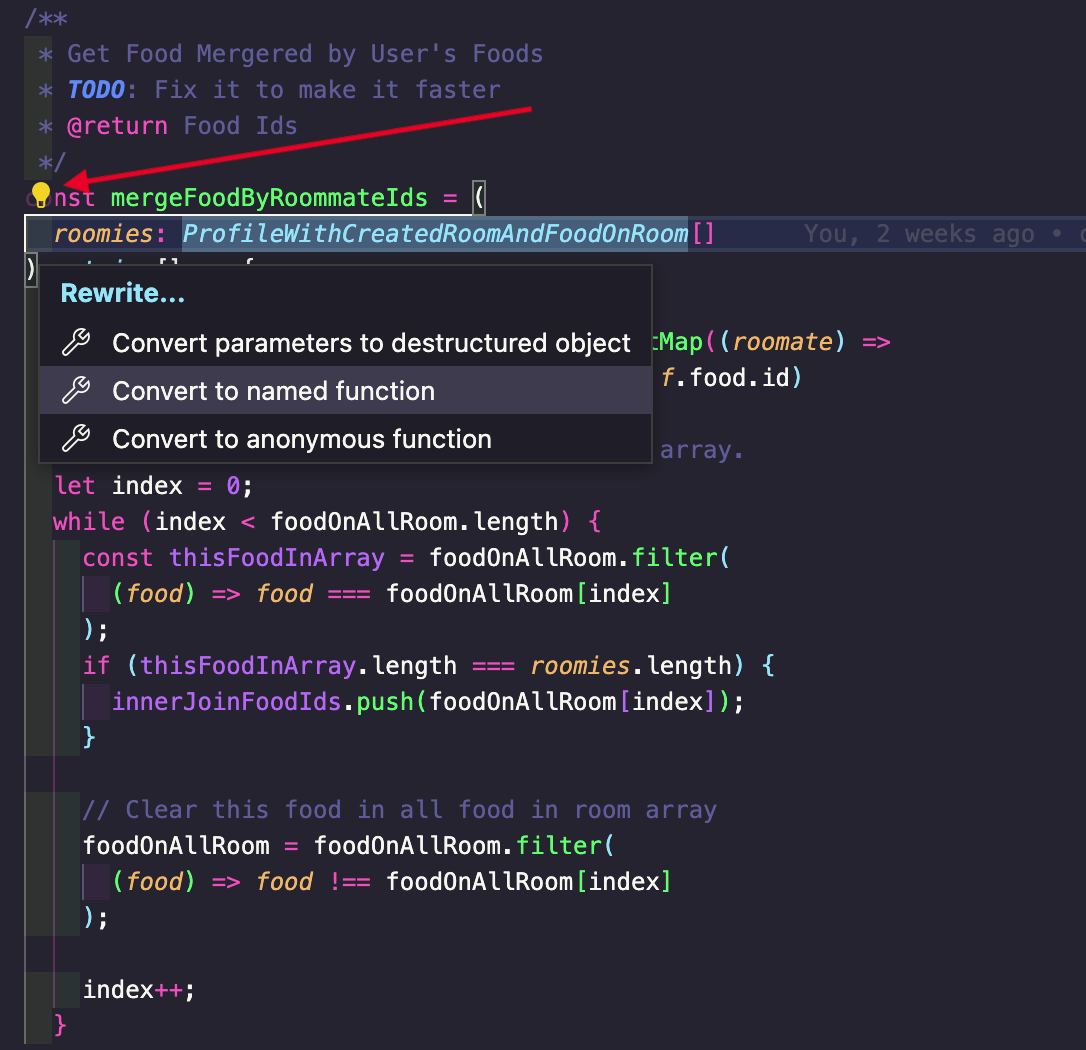Click the index++ statement
Image resolution: width=1086 pixels, height=1050 pixels.
[x=139, y=990]
